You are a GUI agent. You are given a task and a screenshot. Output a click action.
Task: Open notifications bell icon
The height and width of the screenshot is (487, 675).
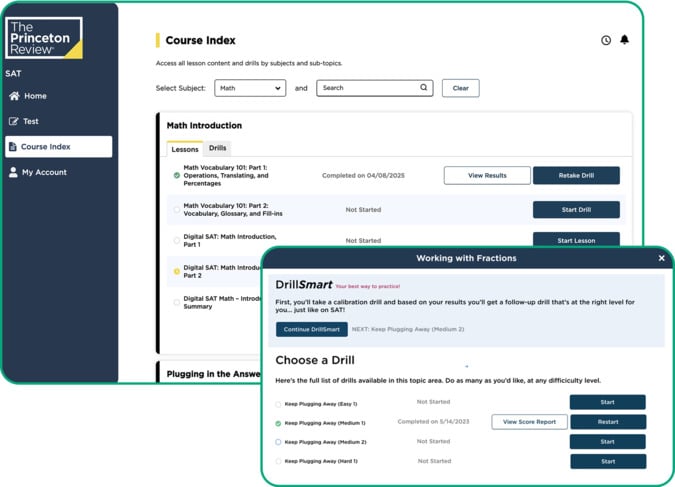click(625, 40)
